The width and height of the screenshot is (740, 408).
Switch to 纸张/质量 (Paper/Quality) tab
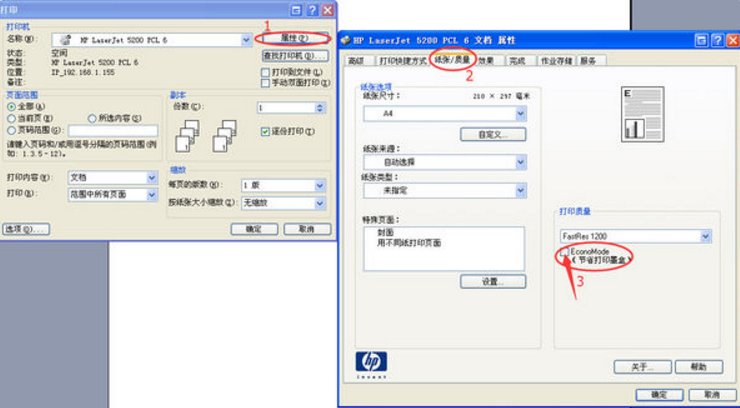[x=452, y=59]
